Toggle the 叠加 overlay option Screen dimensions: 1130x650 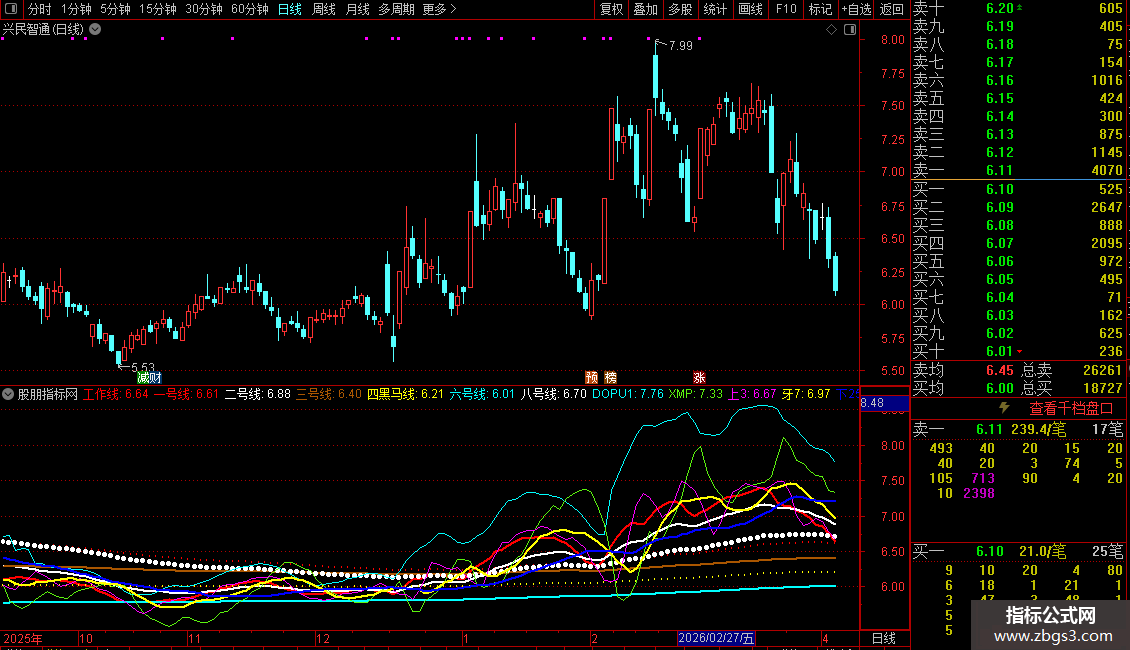click(x=645, y=9)
